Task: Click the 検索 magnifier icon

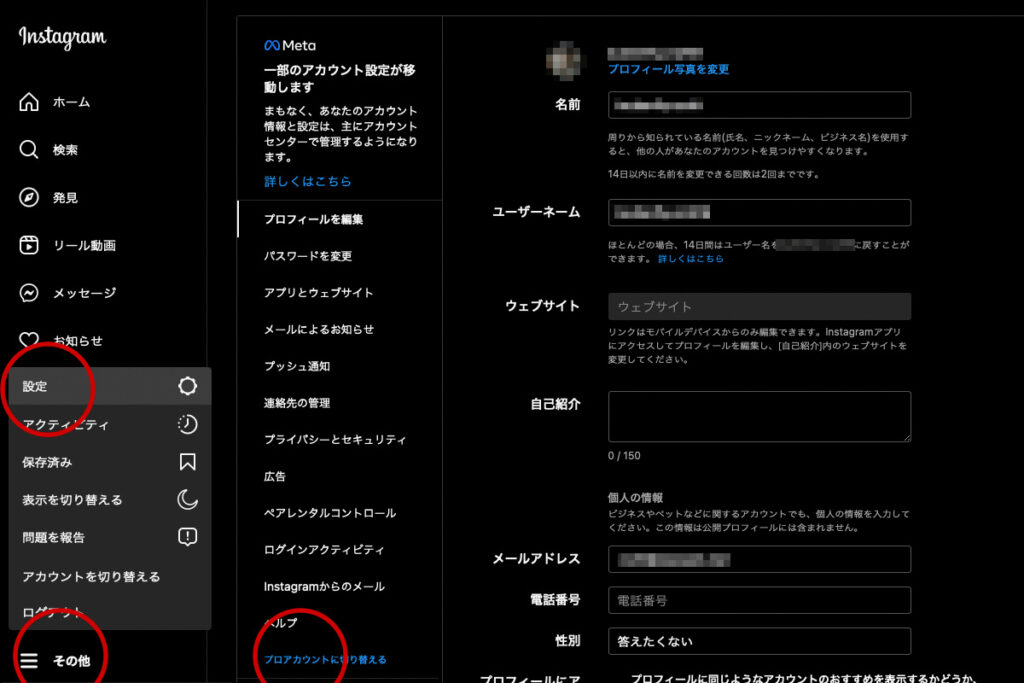Action: click(29, 150)
